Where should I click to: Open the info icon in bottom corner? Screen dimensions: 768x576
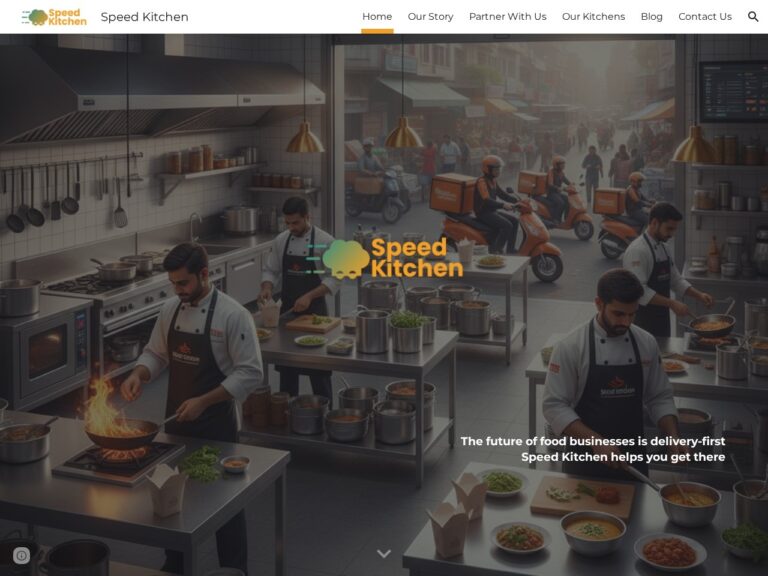pyautogui.click(x=22, y=555)
